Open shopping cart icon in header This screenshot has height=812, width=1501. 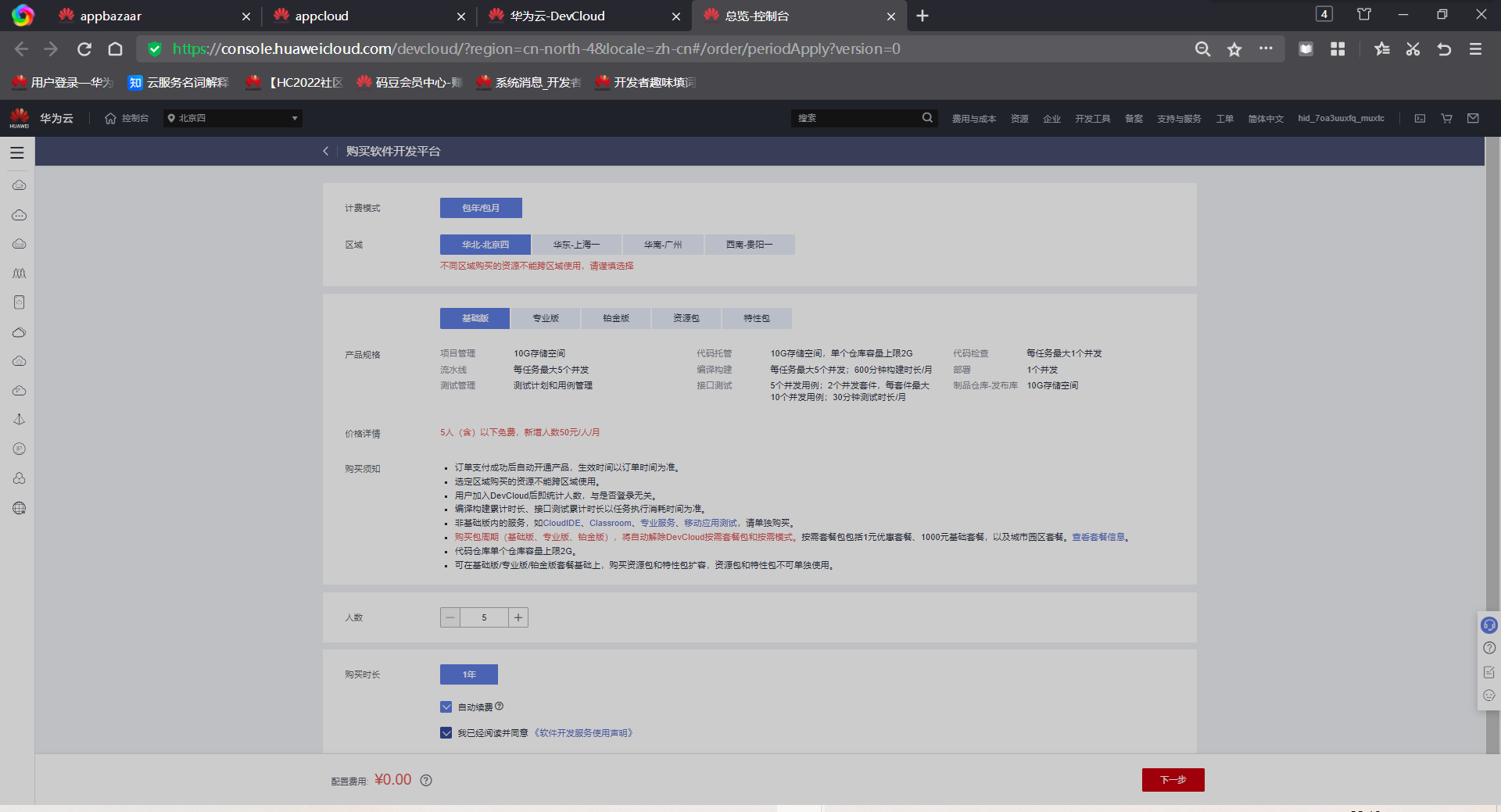pyautogui.click(x=1446, y=119)
